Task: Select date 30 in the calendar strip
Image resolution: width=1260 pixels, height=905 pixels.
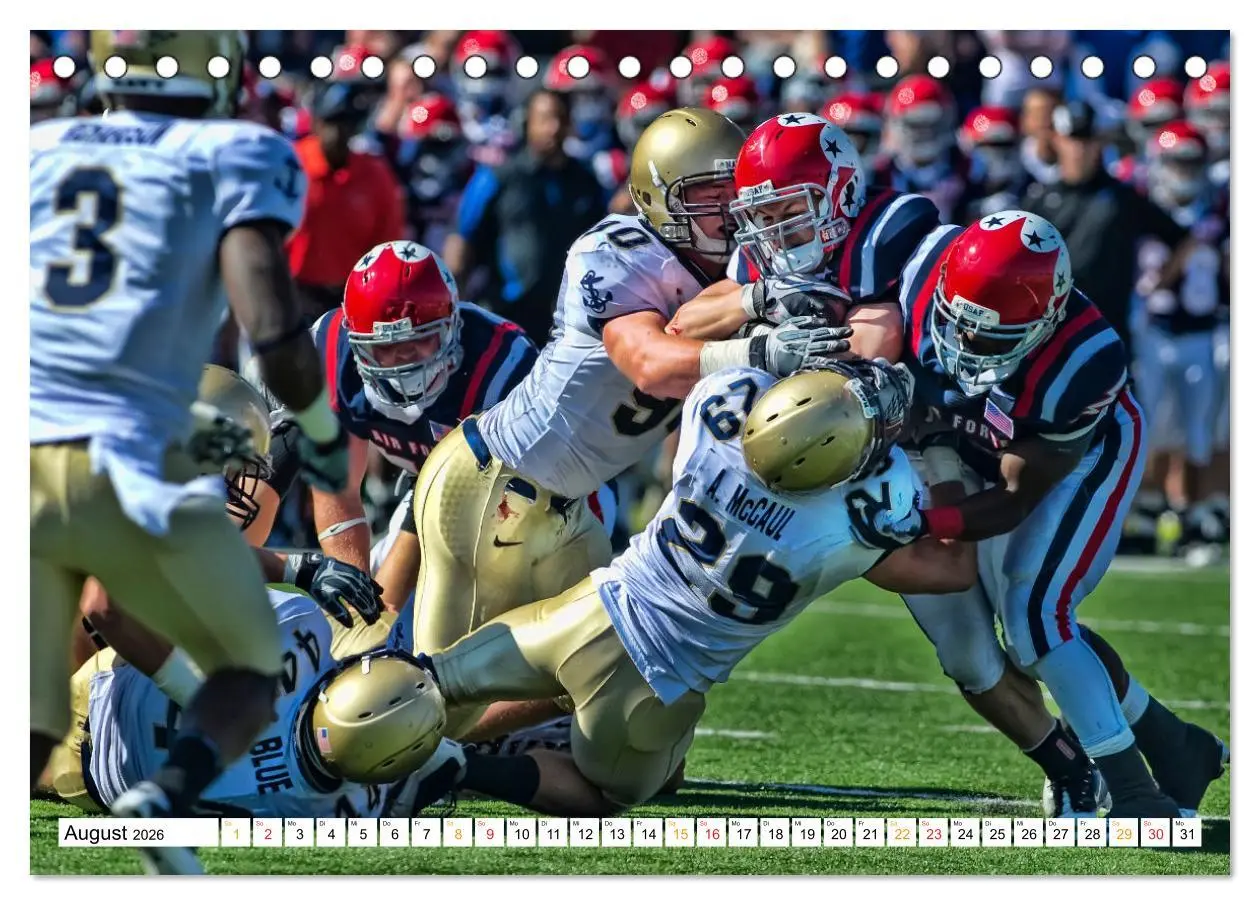Action: point(1156,833)
